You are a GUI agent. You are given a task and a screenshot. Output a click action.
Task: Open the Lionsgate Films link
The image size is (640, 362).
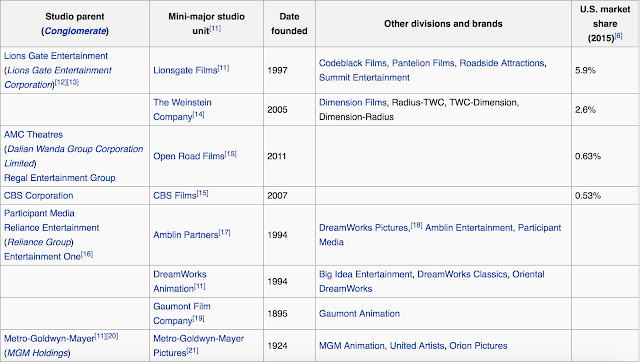(x=185, y=70)
